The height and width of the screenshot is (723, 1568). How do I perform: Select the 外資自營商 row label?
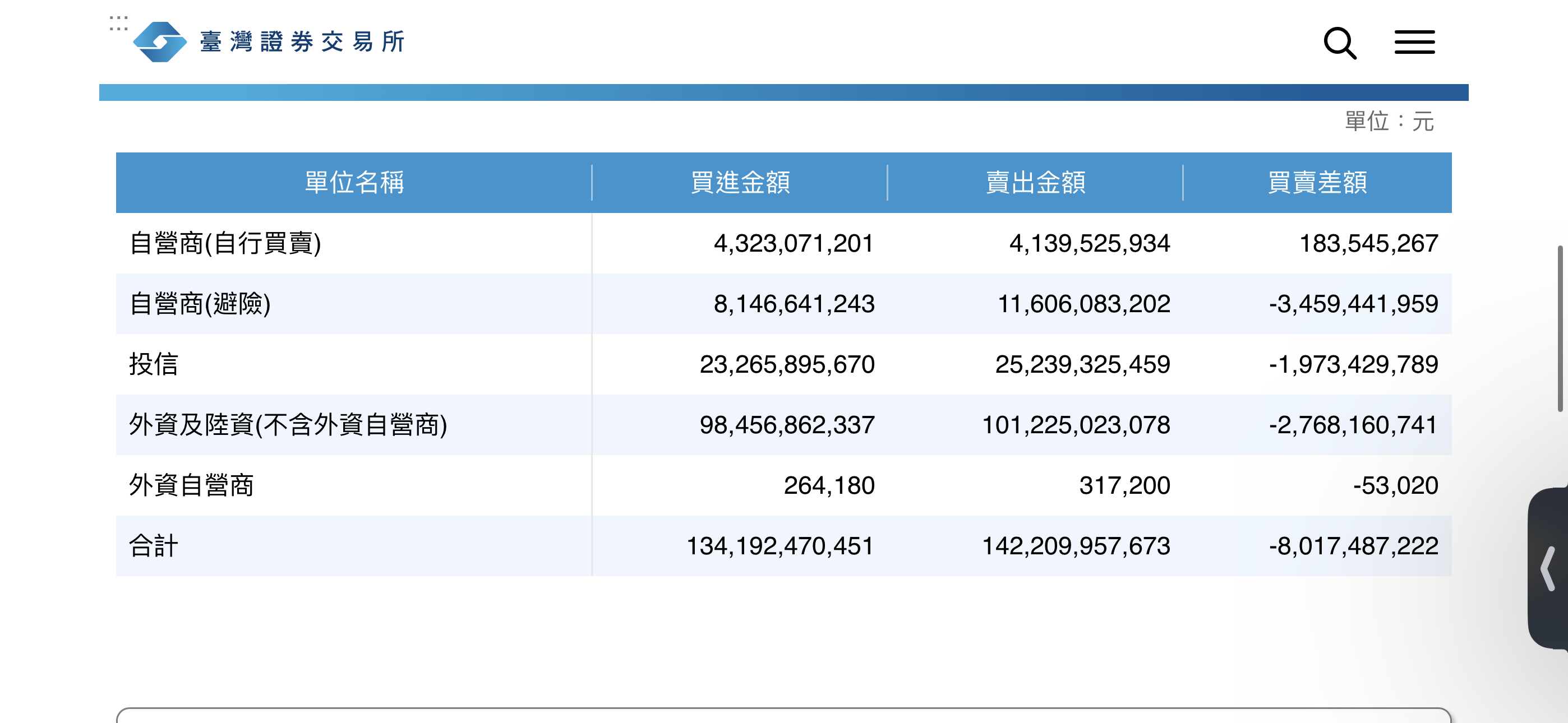coord(191,485)
